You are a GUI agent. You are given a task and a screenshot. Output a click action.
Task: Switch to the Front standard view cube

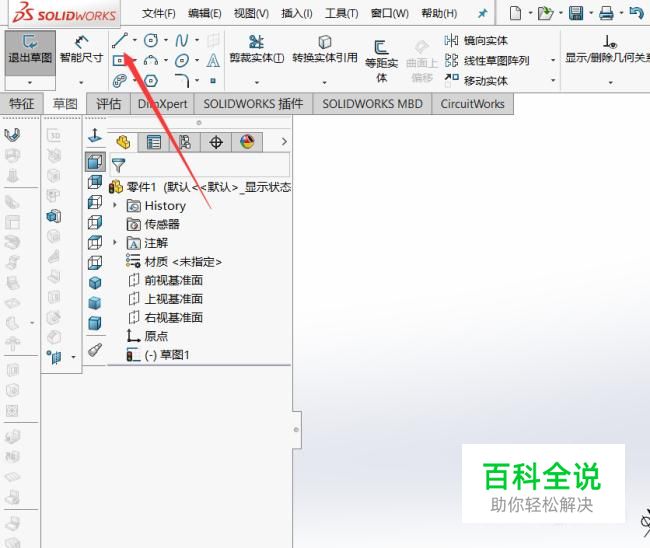[x=95, y=162]
